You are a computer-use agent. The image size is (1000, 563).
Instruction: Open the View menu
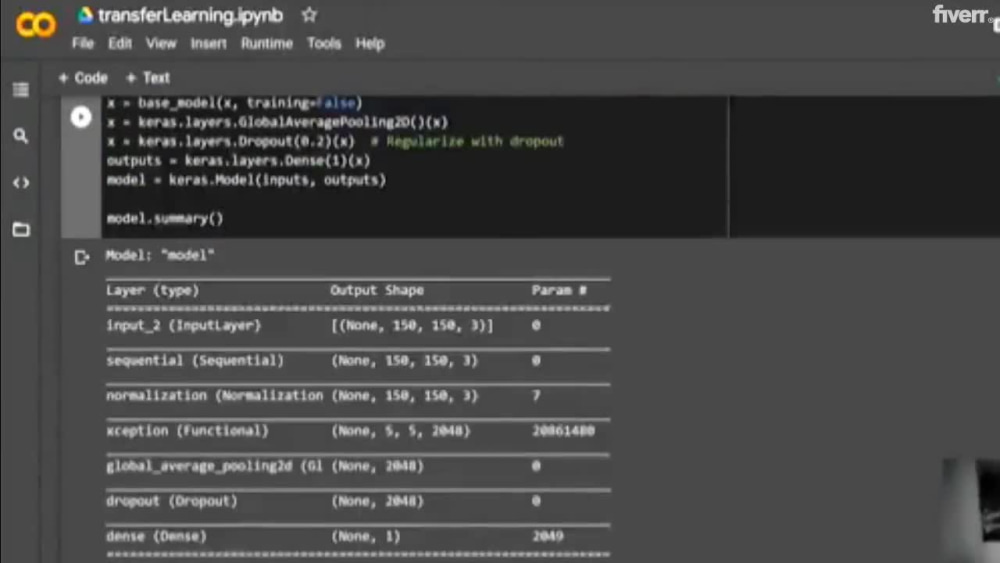pyautogui.click(x=161, y=43)
